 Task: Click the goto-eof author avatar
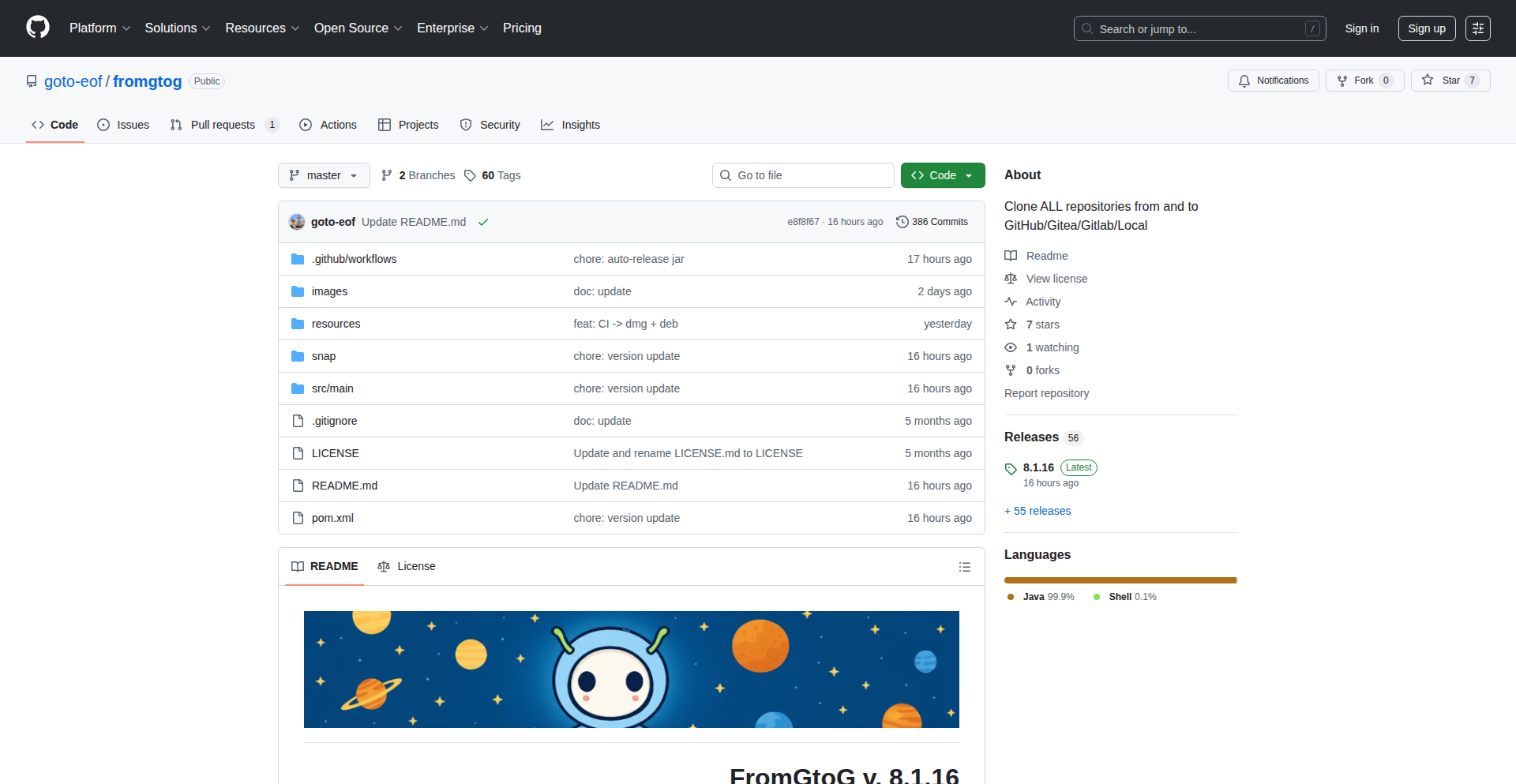point(297,222)
